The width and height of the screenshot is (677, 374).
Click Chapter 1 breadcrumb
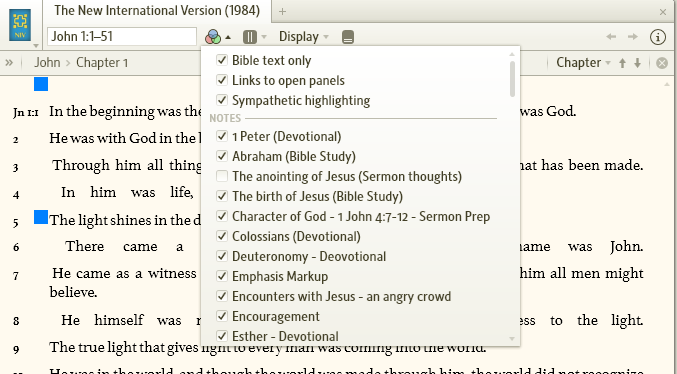102,63
